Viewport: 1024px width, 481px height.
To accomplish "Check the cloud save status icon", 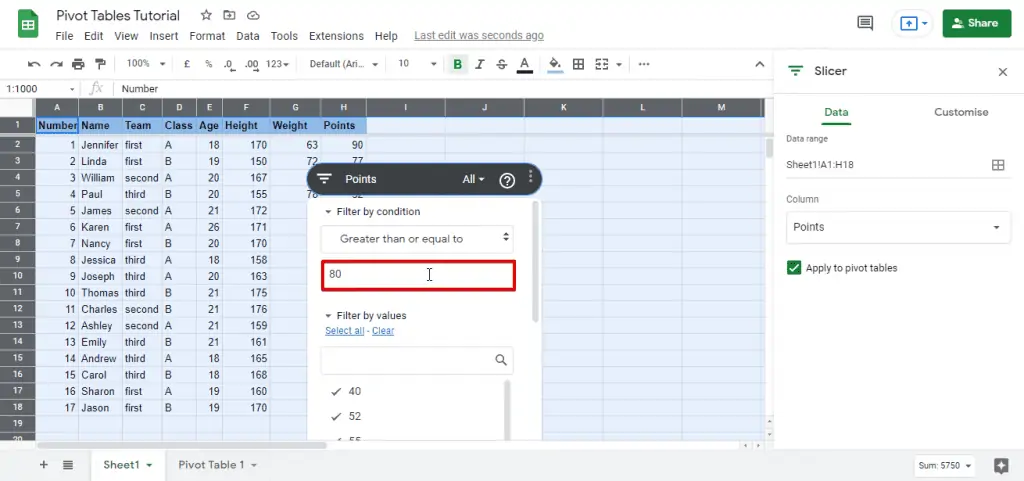I will (253, 15).
